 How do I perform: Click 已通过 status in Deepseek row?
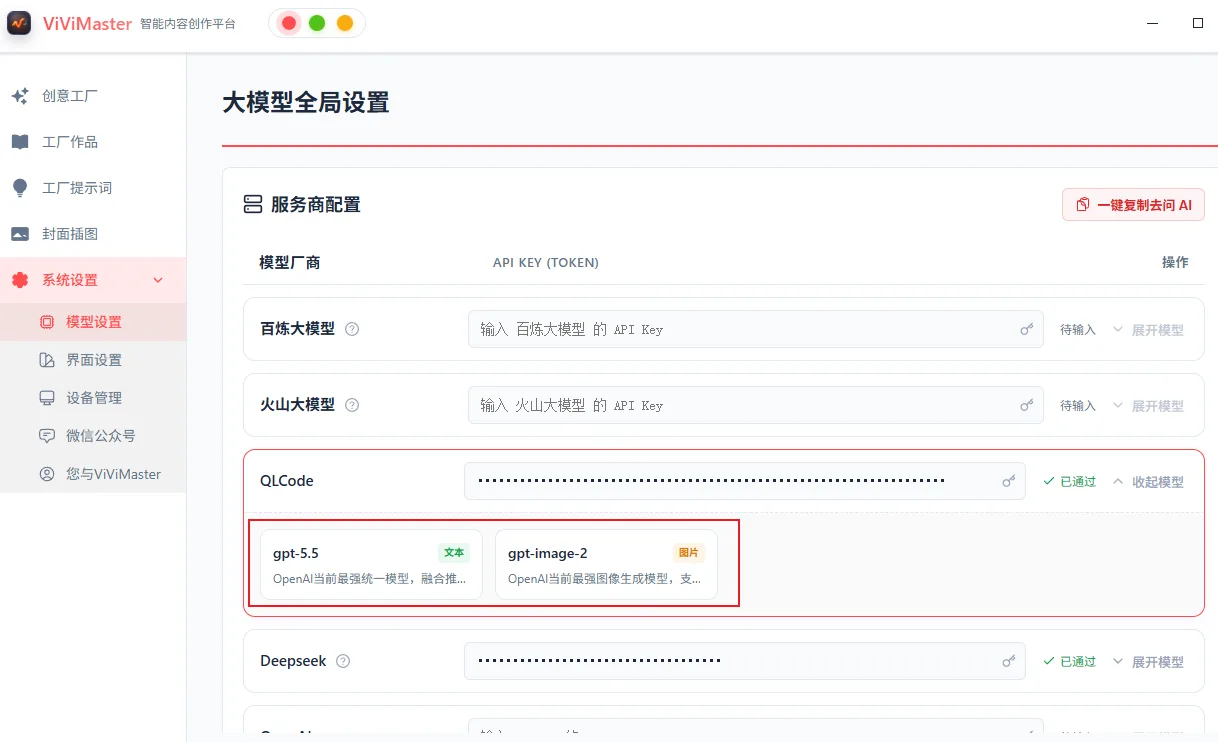1069,662
